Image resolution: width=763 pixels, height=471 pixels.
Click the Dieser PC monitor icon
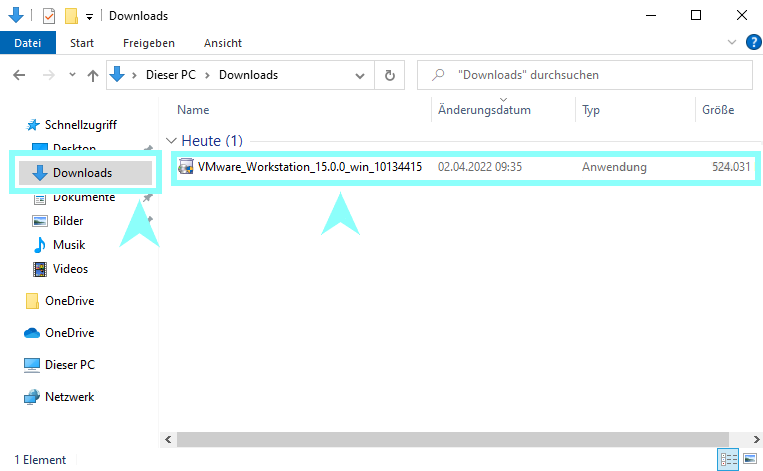click(x=32, y=365)
